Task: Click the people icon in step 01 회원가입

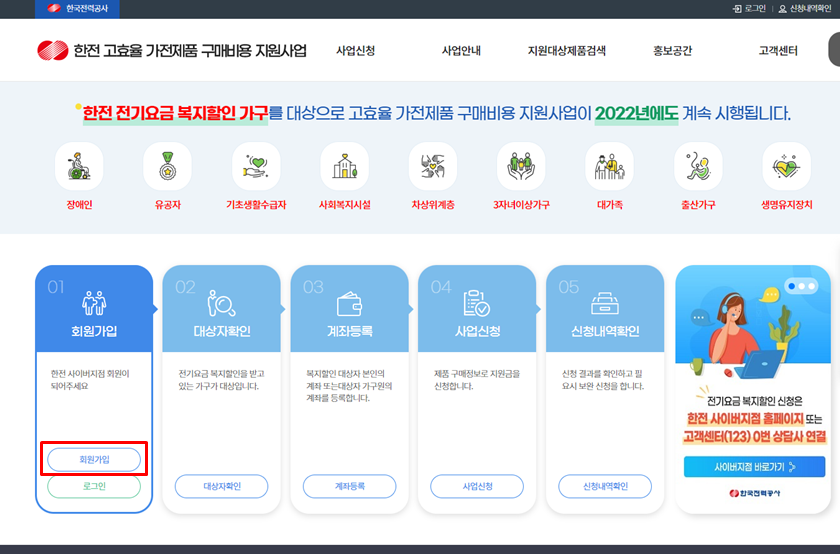Action: pyautogui.click(x=94, y=303)
